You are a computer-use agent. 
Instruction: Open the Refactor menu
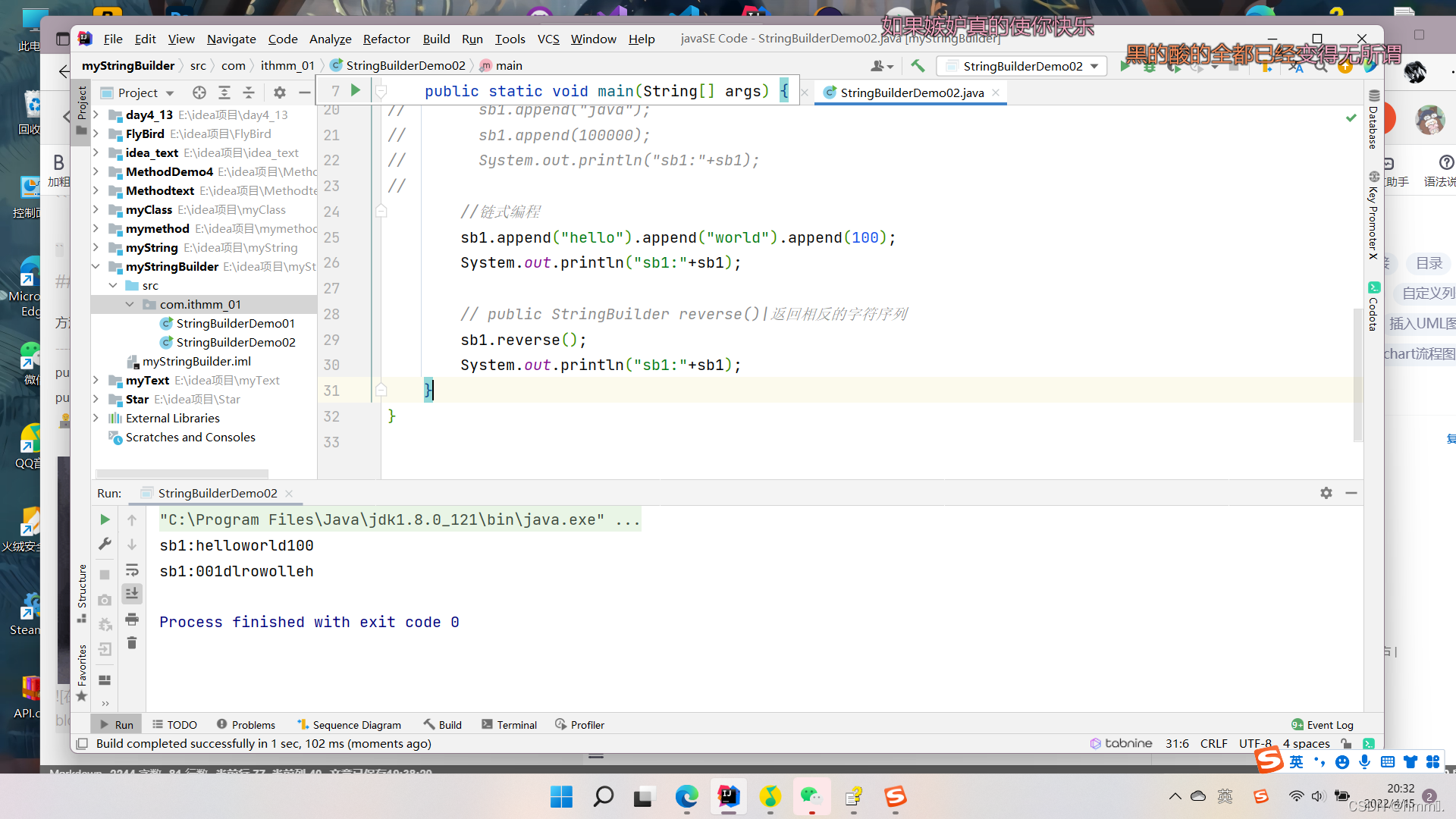point(386,39)
